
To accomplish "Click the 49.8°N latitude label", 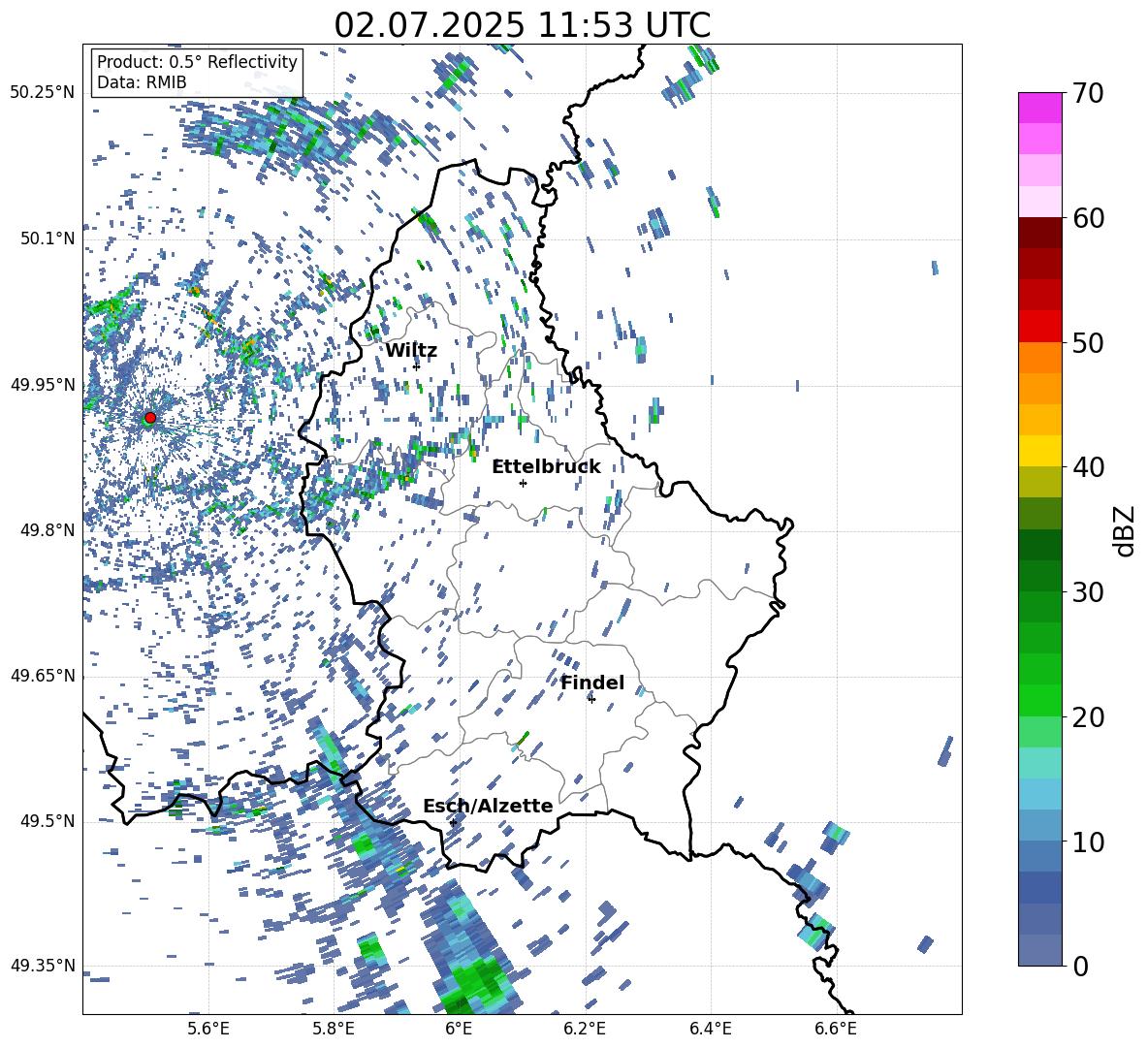I will click(48, 530).
